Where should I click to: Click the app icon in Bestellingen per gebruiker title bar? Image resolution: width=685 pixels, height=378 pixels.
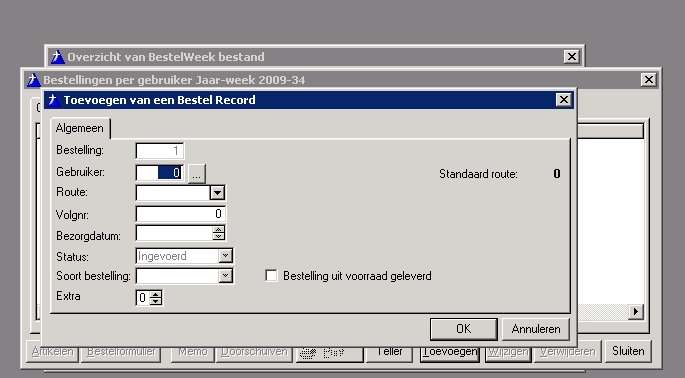33,80
